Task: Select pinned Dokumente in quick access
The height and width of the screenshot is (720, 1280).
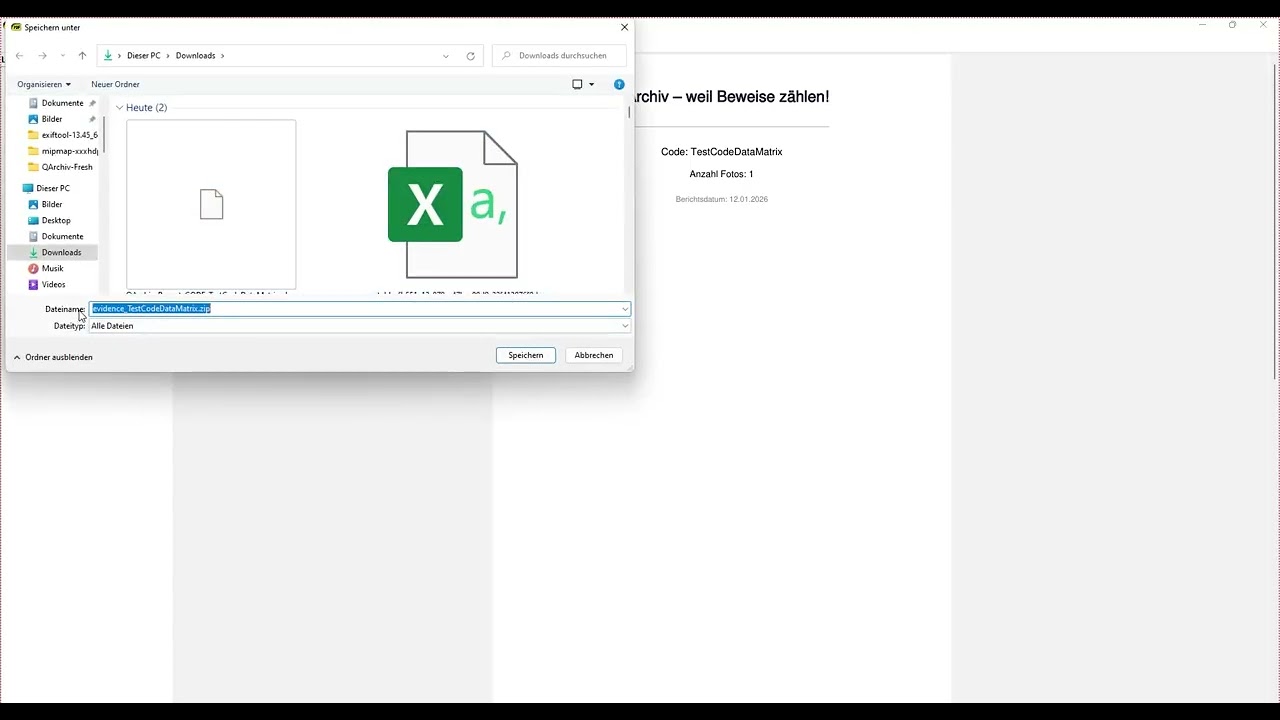Action: tap(62, 103)
